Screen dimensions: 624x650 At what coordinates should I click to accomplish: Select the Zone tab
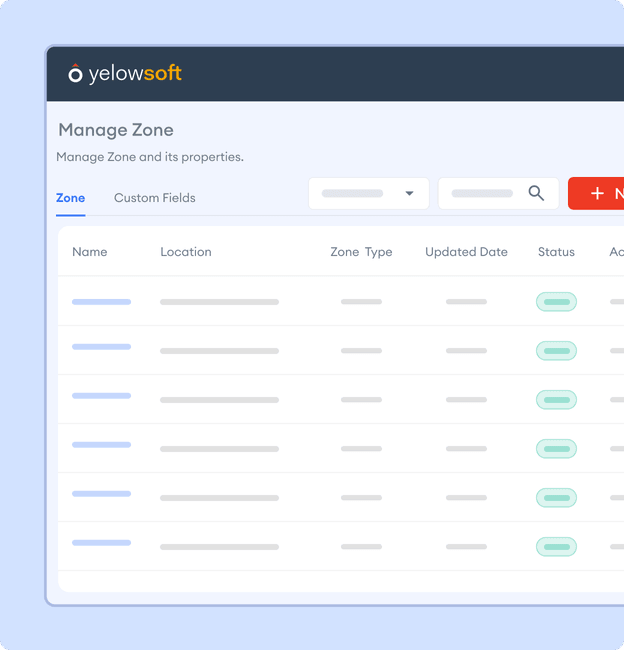coord(70,198)
